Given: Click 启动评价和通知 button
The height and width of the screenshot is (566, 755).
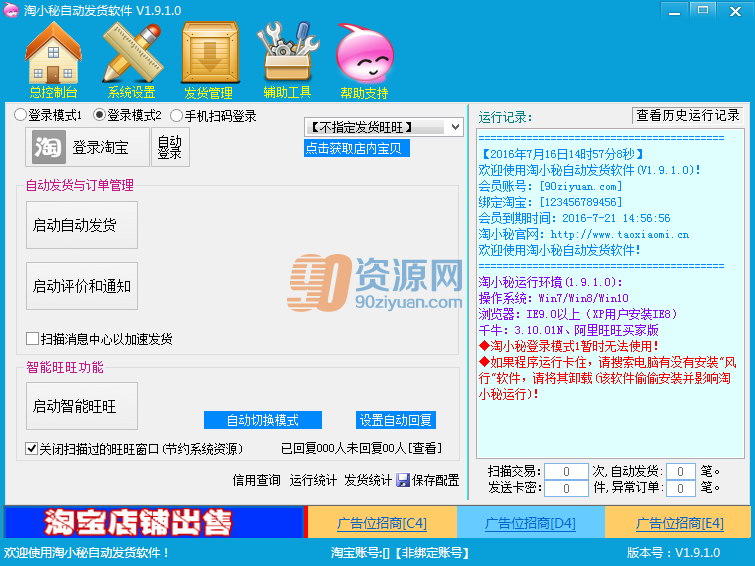Looking at the screenshot, I should [82, 286].
